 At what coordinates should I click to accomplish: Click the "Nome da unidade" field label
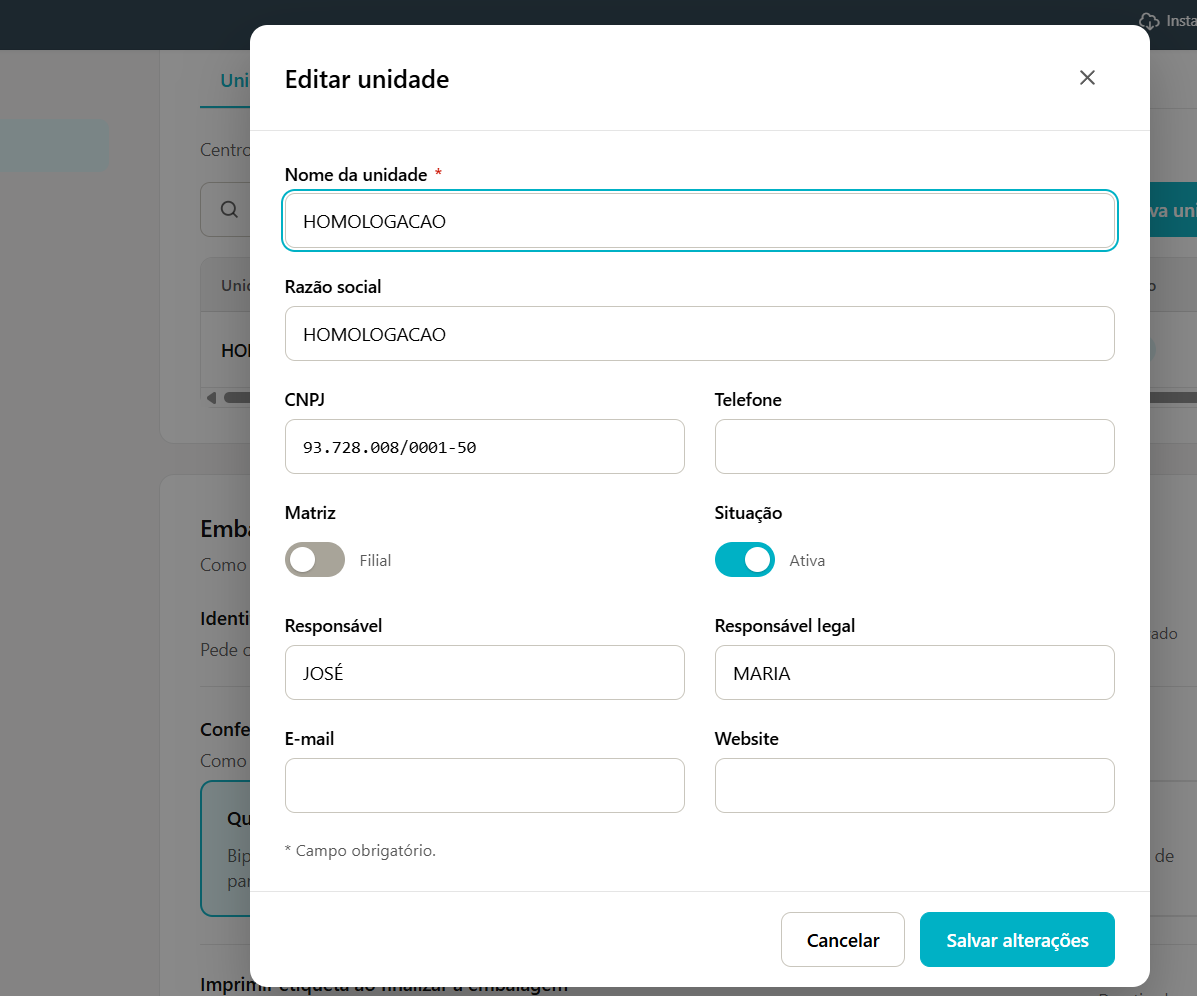(356, 175)
